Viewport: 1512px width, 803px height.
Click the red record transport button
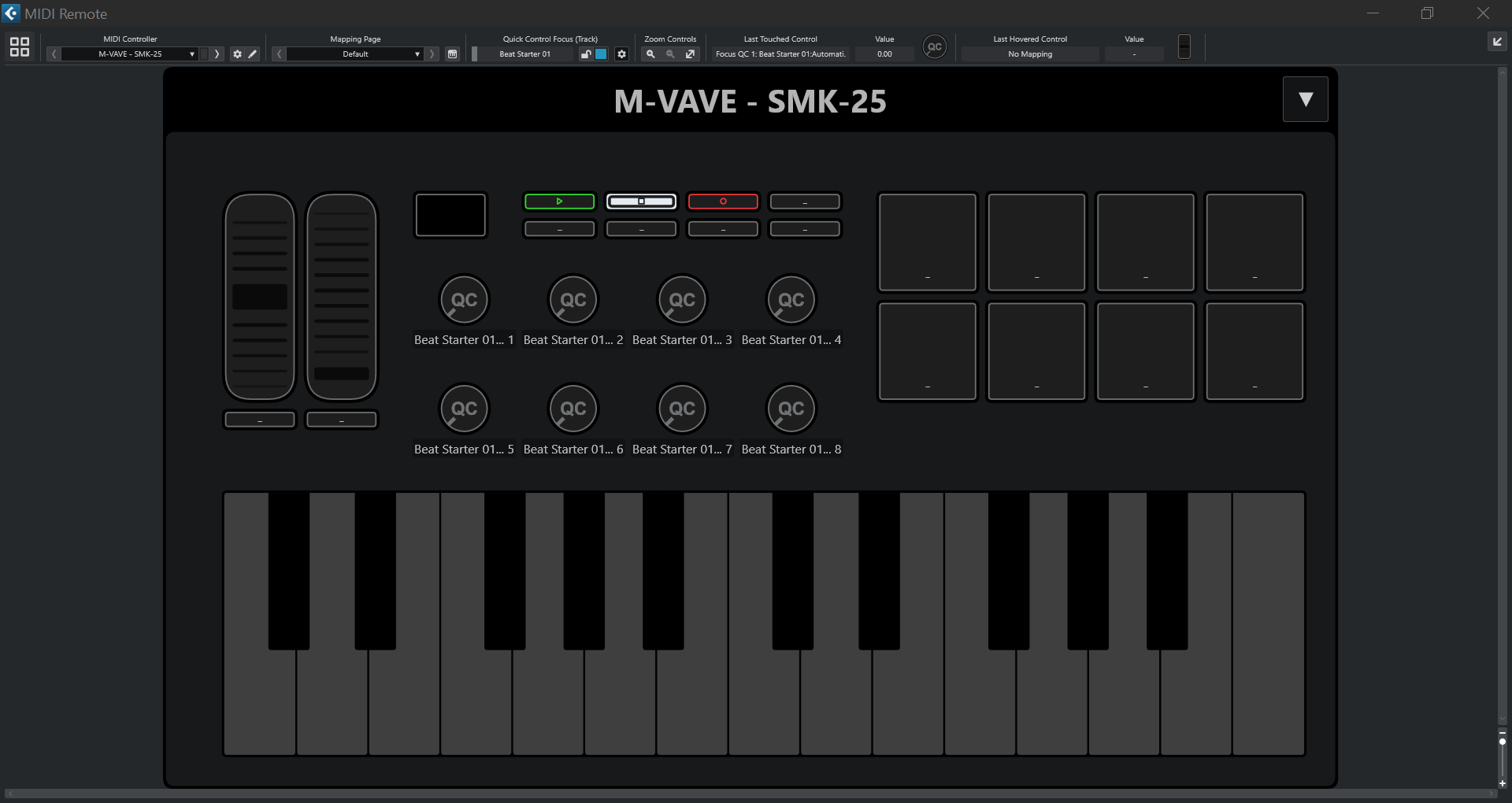tap(723, 202)
